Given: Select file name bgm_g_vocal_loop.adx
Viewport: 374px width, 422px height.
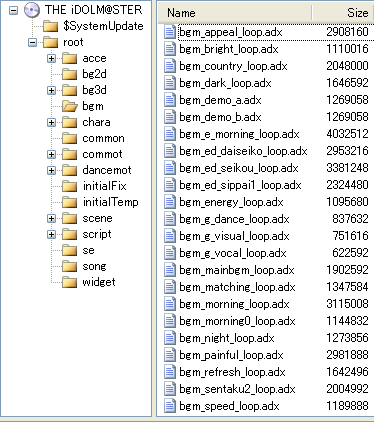Looking at the screenshot, I should point(233,253).
